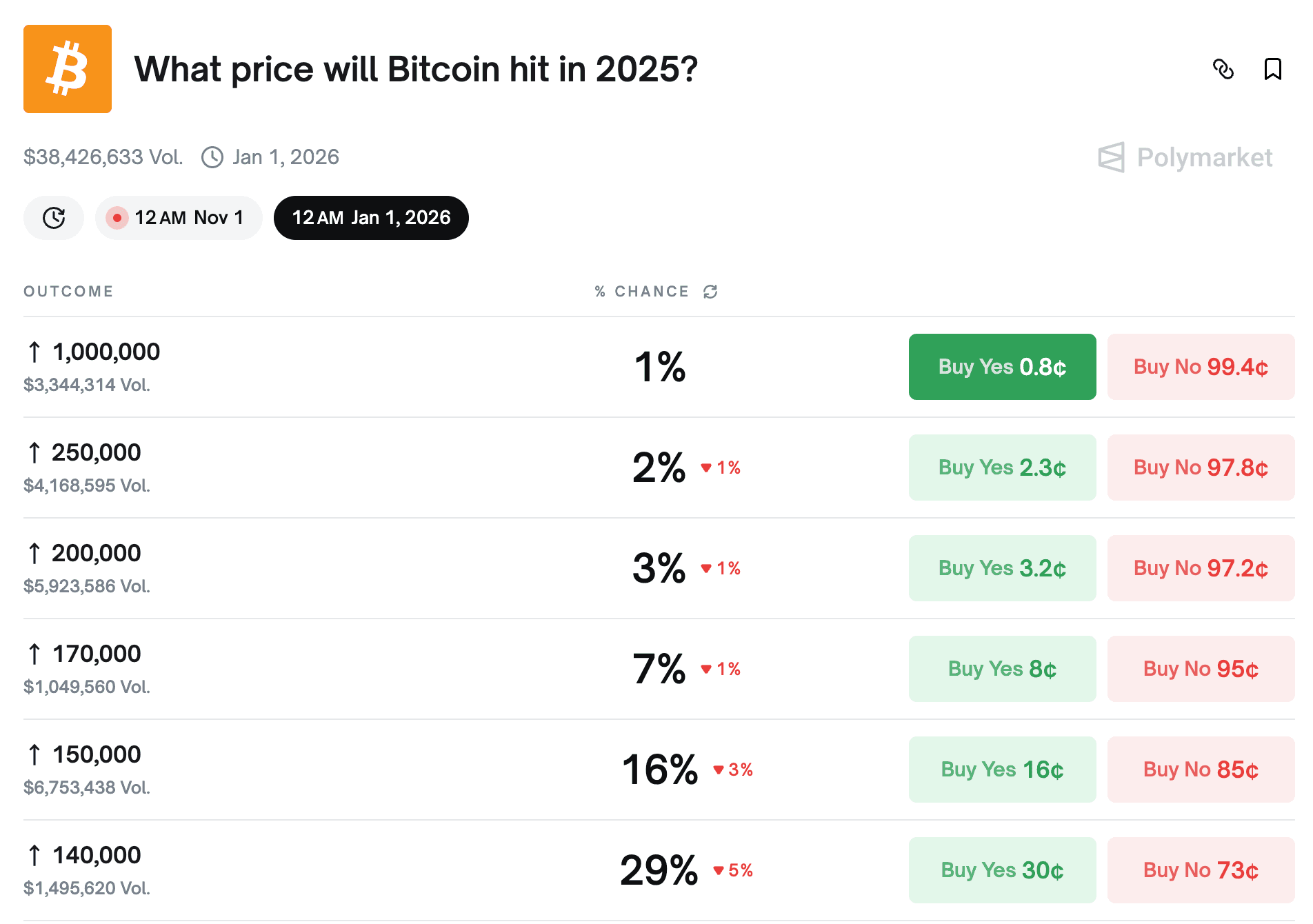Buy Yes at 0.8¢ for 1,000,000

[x=1002, y=367]
